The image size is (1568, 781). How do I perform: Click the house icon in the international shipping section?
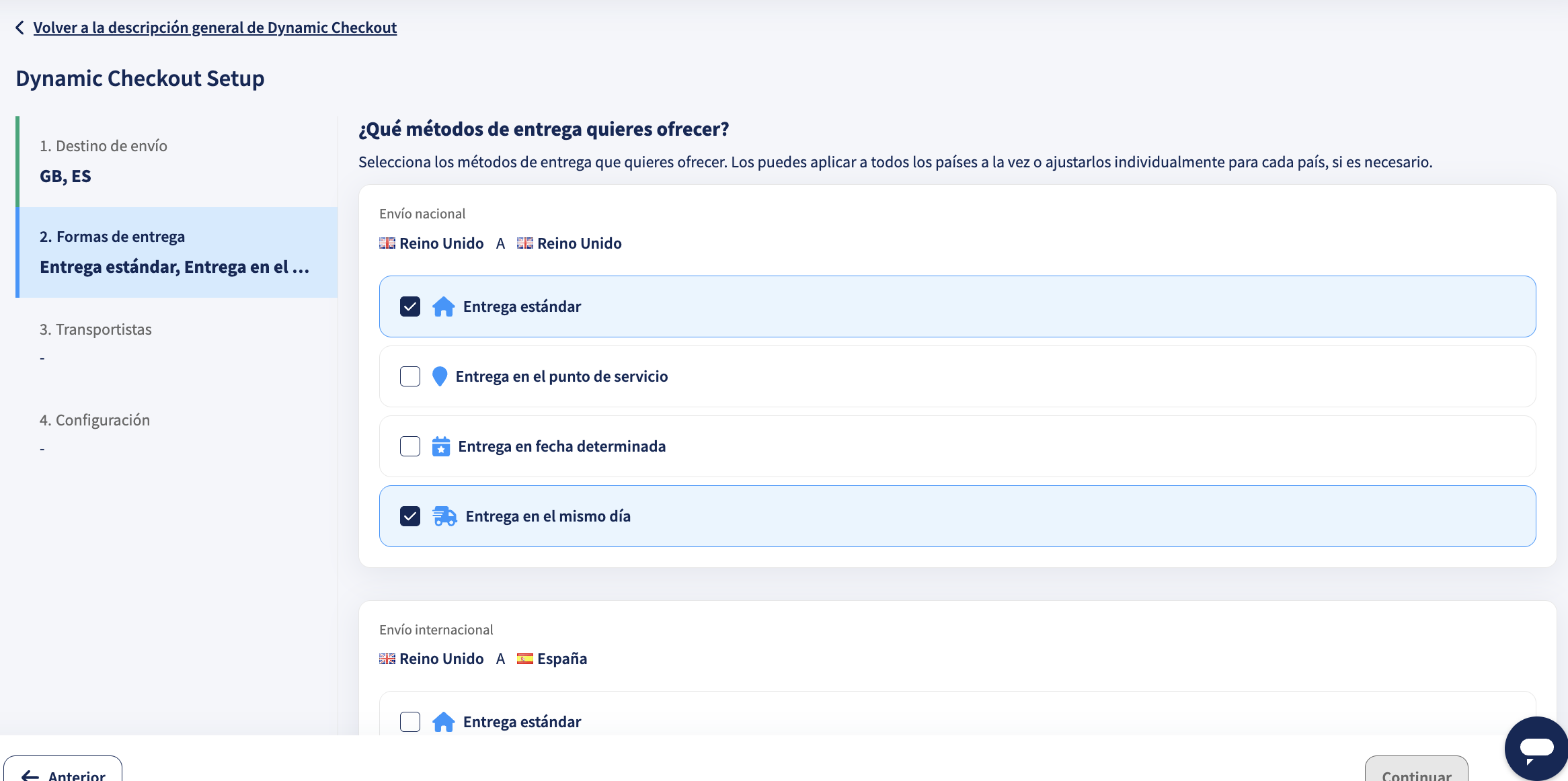[x=443, y=722]
